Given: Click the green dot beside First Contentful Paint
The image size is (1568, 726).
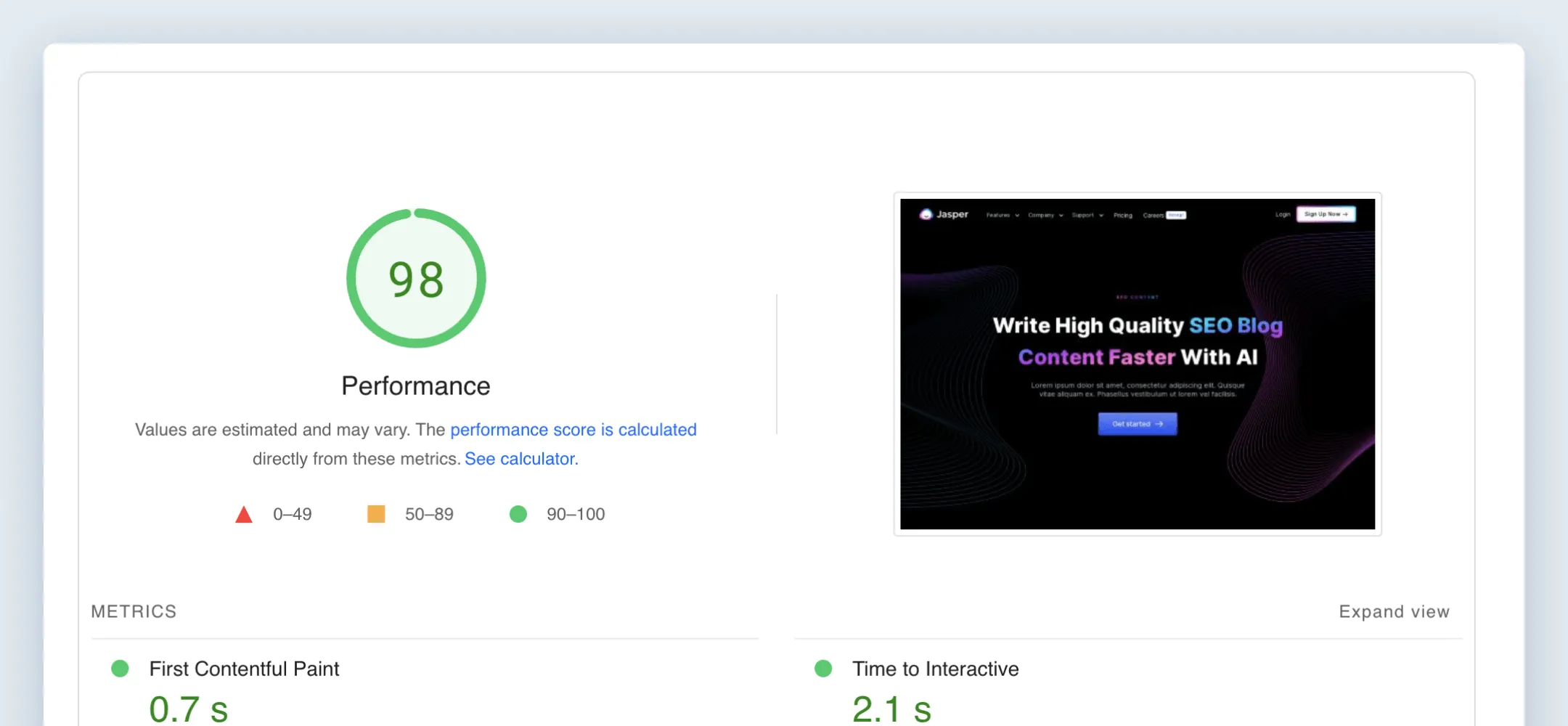Looking at the screenshot, I should [120, 669].
